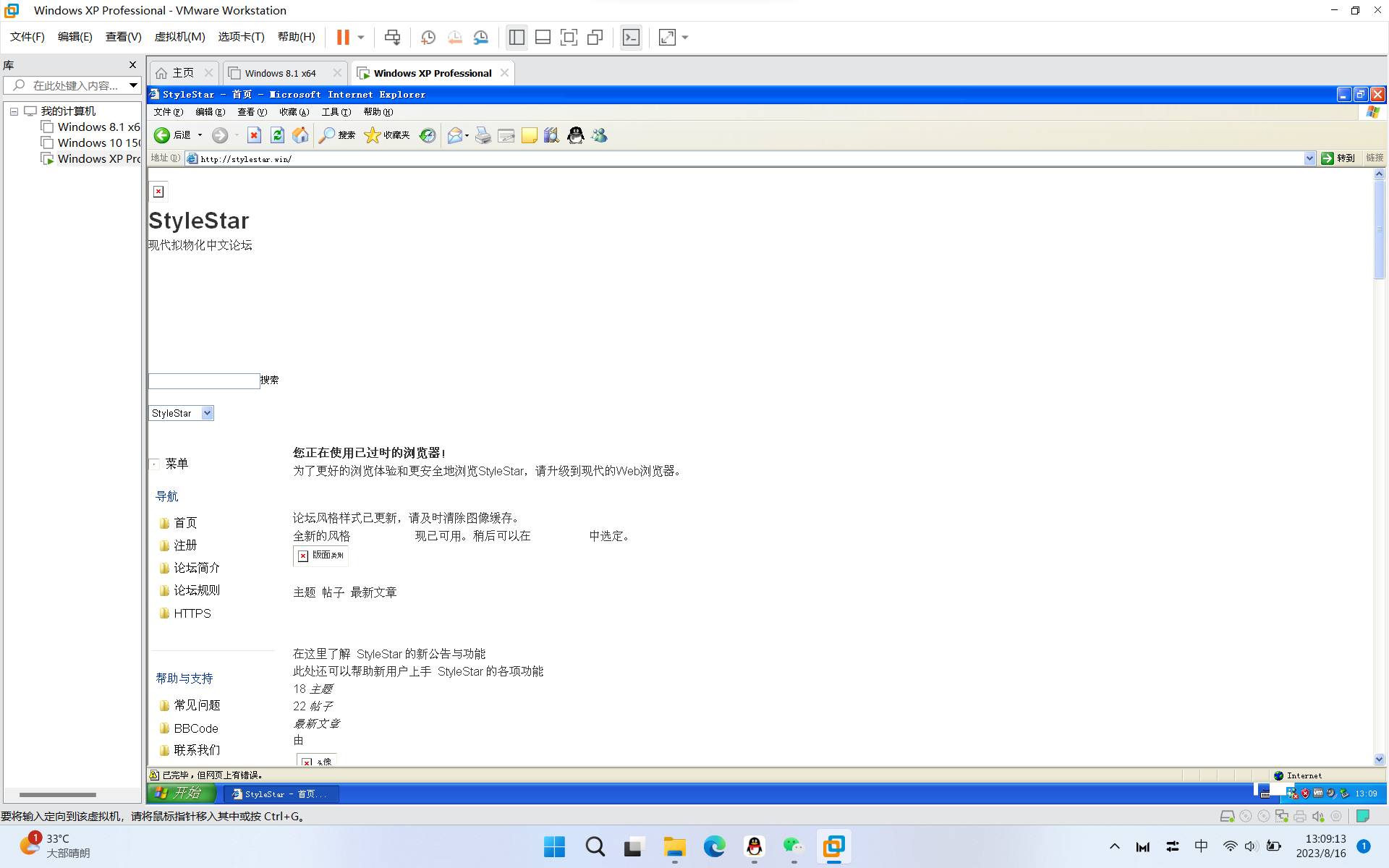Enter VMware full screen mode
Image resolution: width=1389 pixels, height=868 pixels.
[x=569, y=37]
